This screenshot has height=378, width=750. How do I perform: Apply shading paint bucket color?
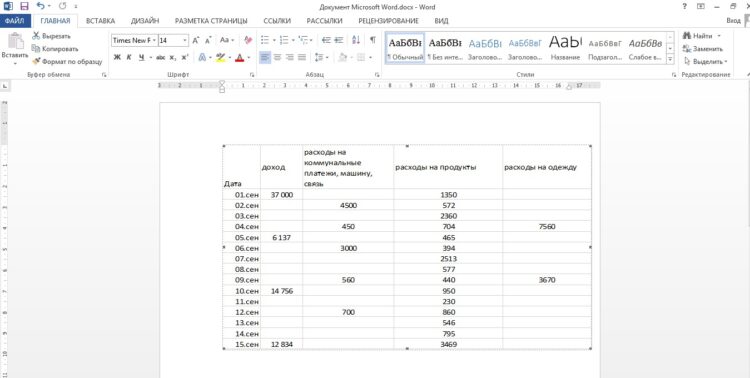pyautogui.click(x=342, y=57)
